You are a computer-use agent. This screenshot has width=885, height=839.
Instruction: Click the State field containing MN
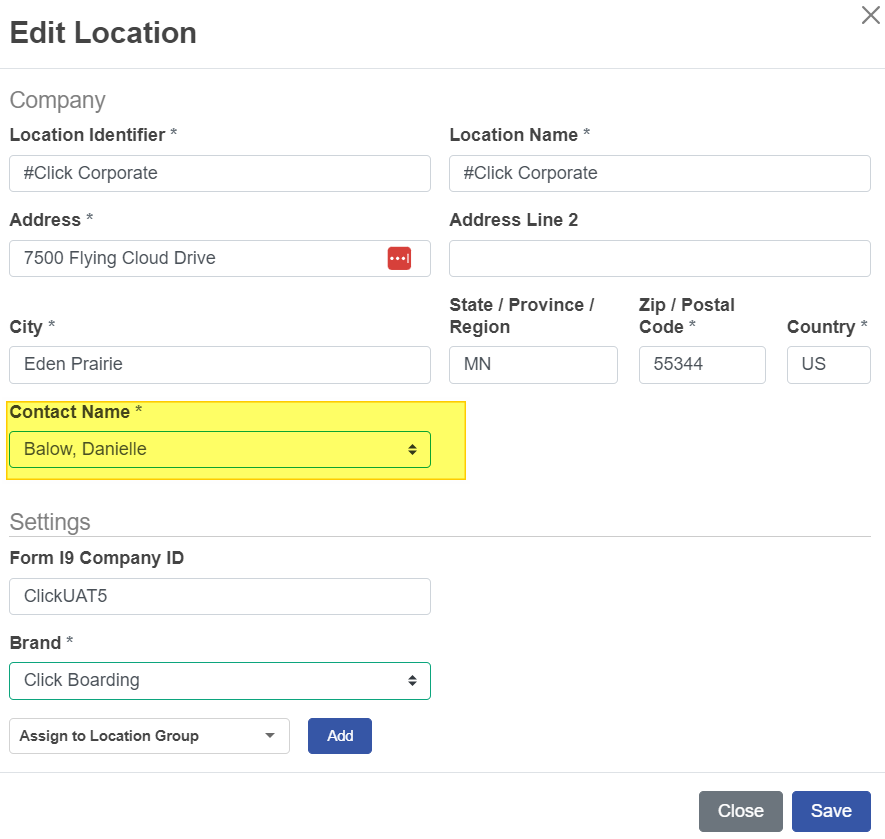pos(533,365)
